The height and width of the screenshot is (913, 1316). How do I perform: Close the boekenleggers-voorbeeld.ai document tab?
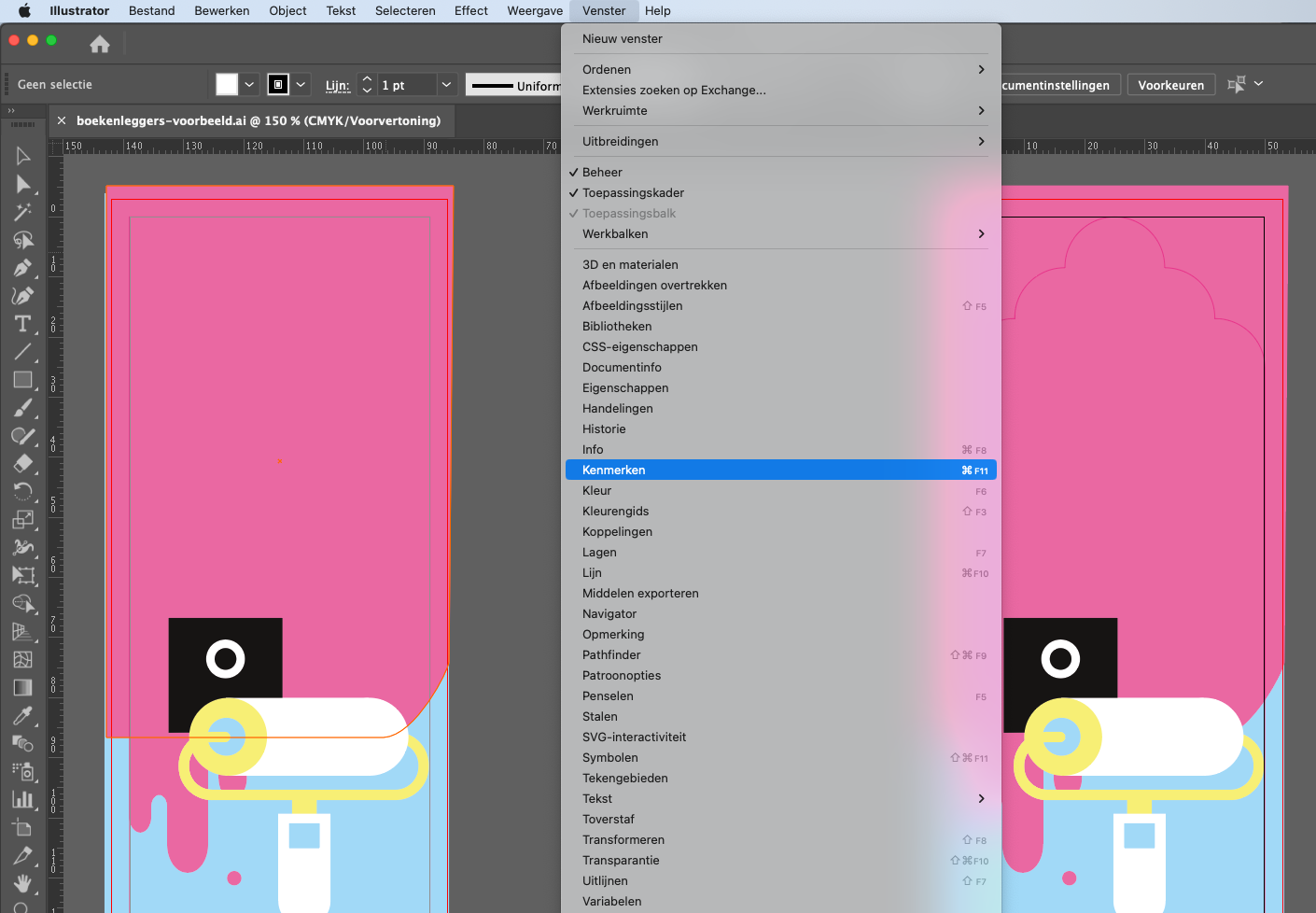pyautogui.click(x=62, y=120)
